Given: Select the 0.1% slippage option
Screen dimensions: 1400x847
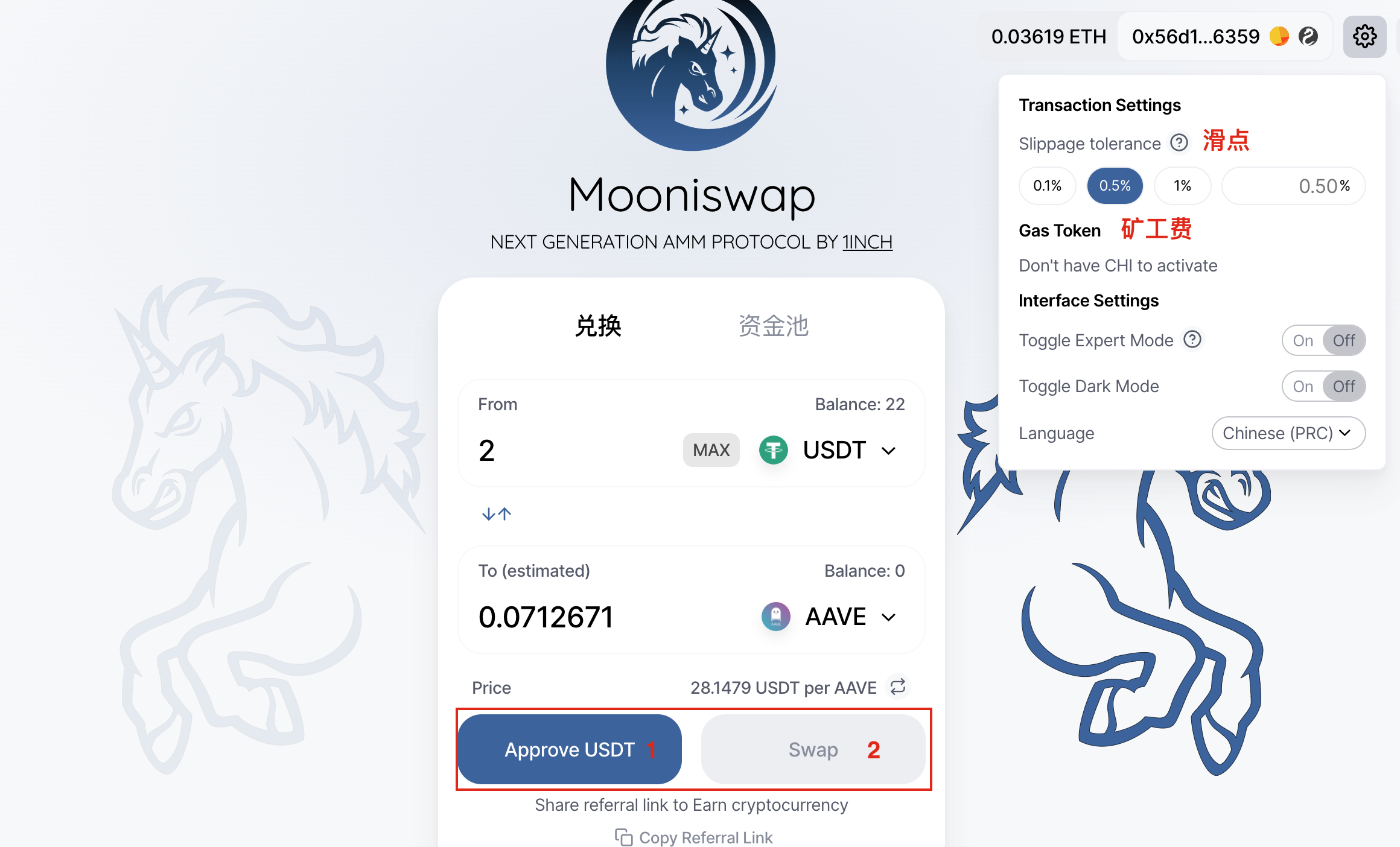Looking at the screenshot, I should [x=1047, y=186].
